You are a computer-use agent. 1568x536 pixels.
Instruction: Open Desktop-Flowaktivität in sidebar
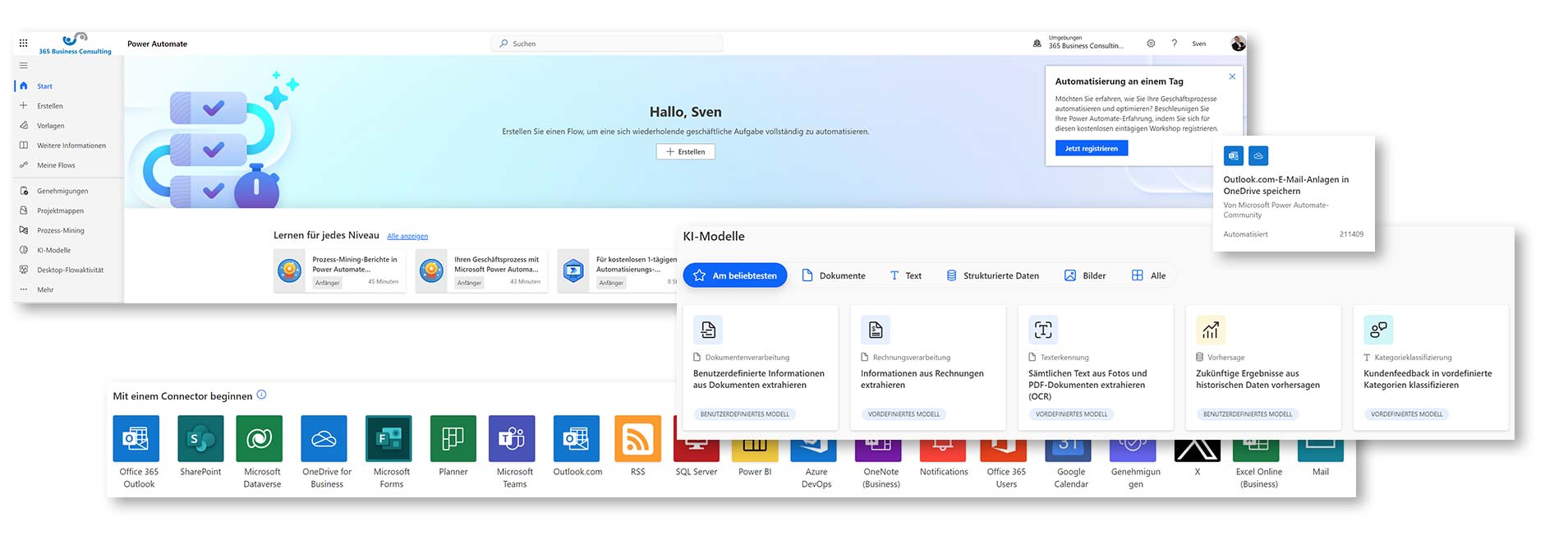coord(69,270)
